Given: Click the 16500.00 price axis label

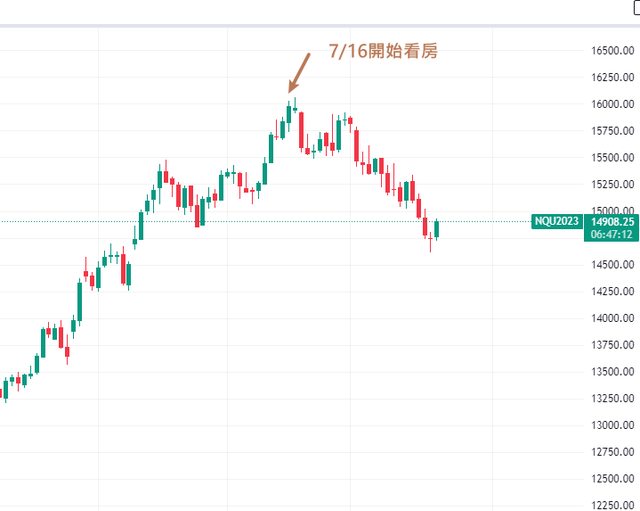Looking at the screenshot, I should 612,51.
